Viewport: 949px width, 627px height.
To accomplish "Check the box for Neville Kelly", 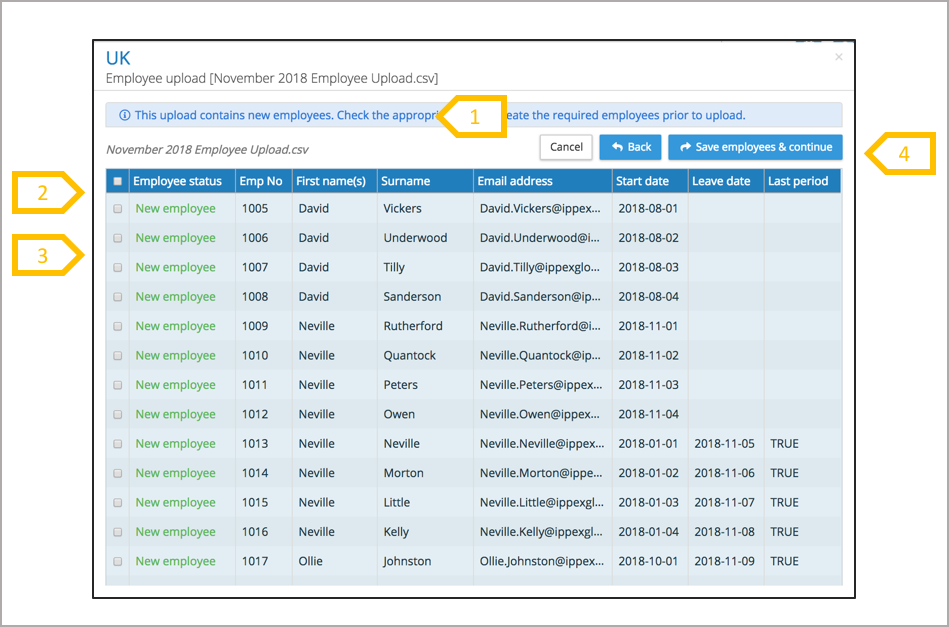I will coord(118,532).
